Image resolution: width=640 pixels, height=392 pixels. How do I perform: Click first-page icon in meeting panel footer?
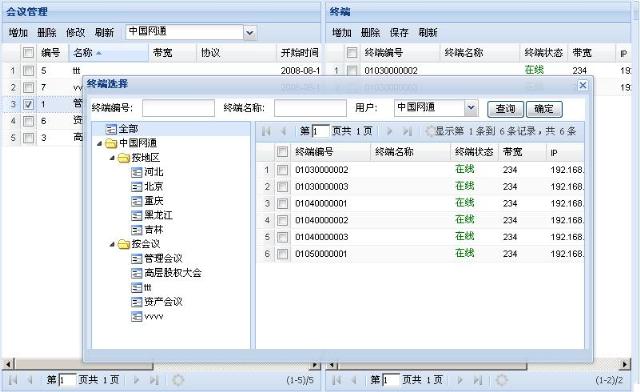[13, 380]
